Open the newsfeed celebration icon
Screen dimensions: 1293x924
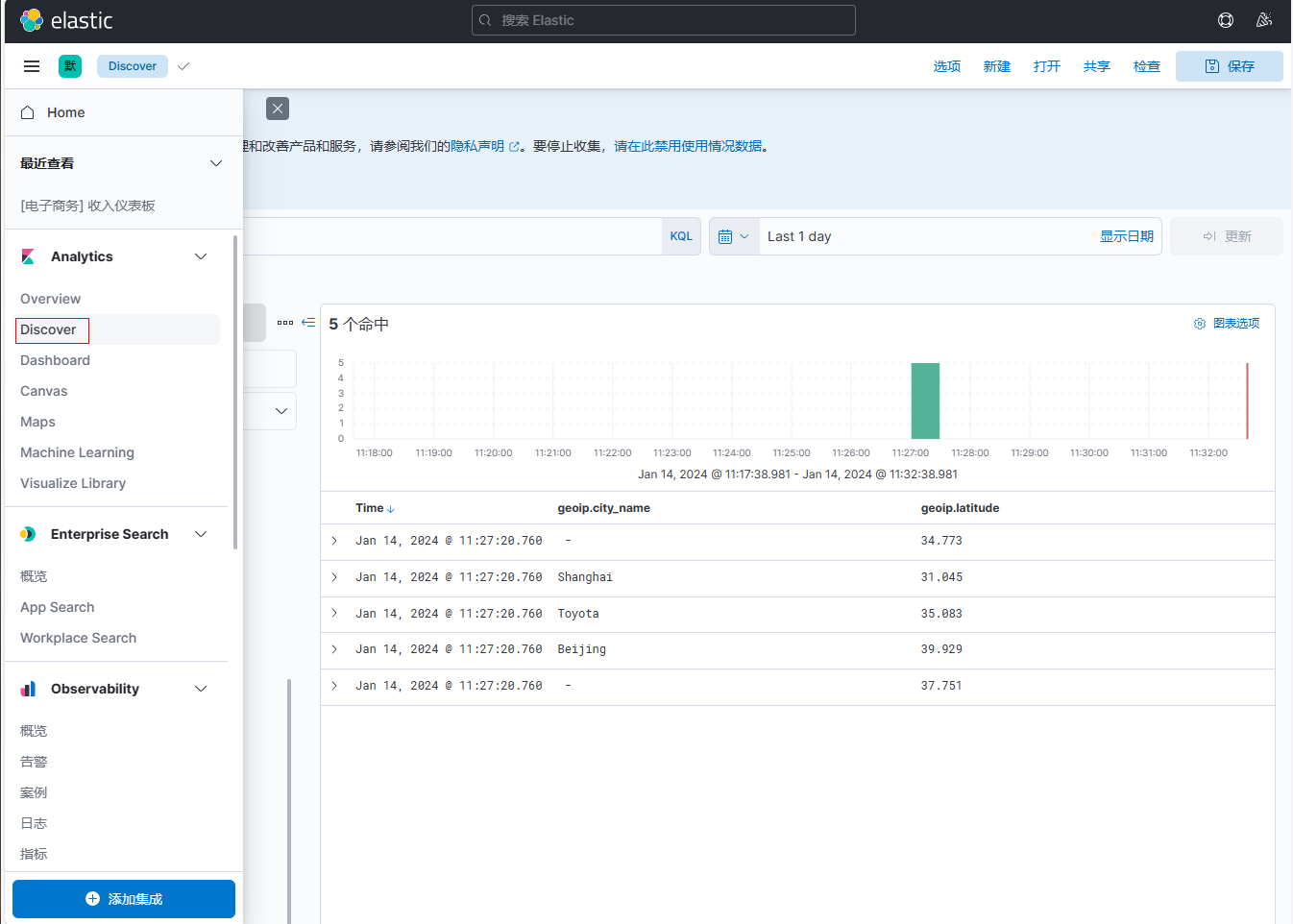(1264, 20)
